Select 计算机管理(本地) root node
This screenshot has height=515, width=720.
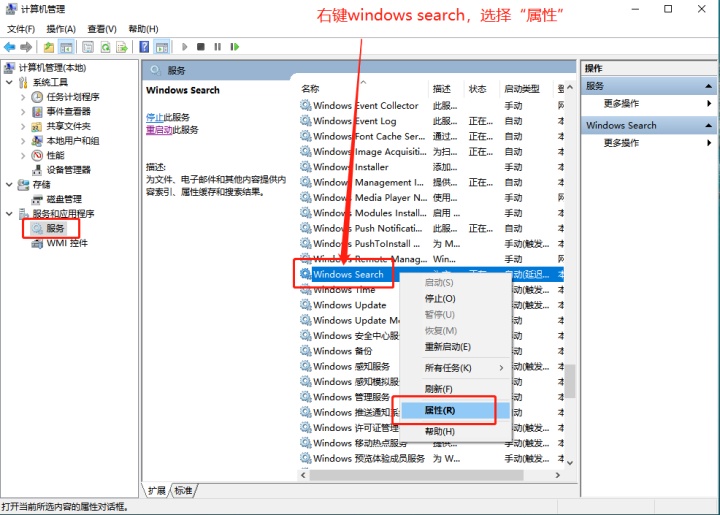pyautogui.click(x=52, y=68)
